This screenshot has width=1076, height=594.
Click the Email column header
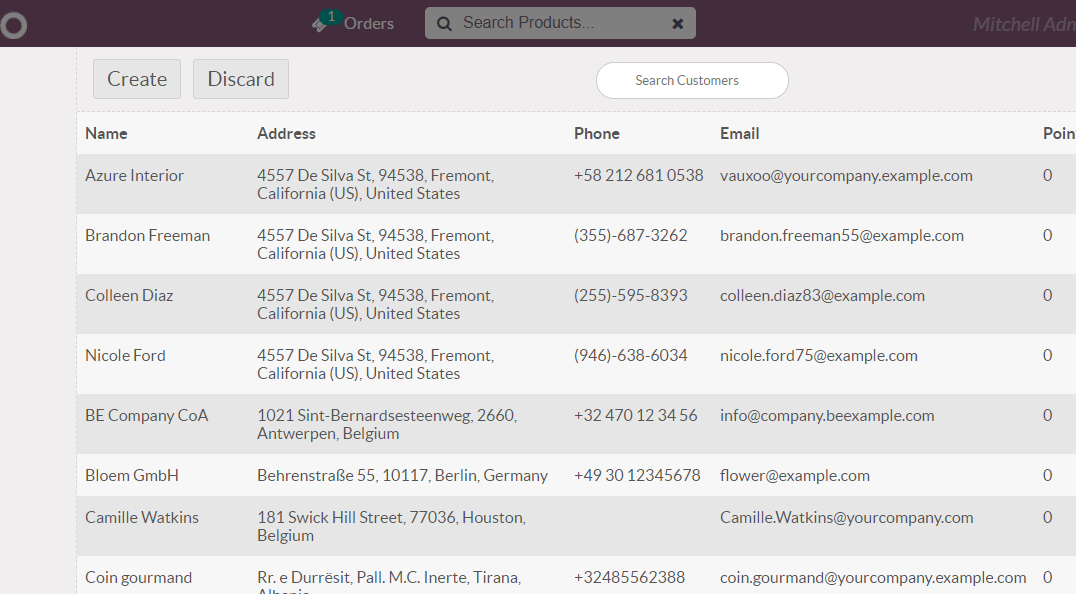(x=740, y=134)
